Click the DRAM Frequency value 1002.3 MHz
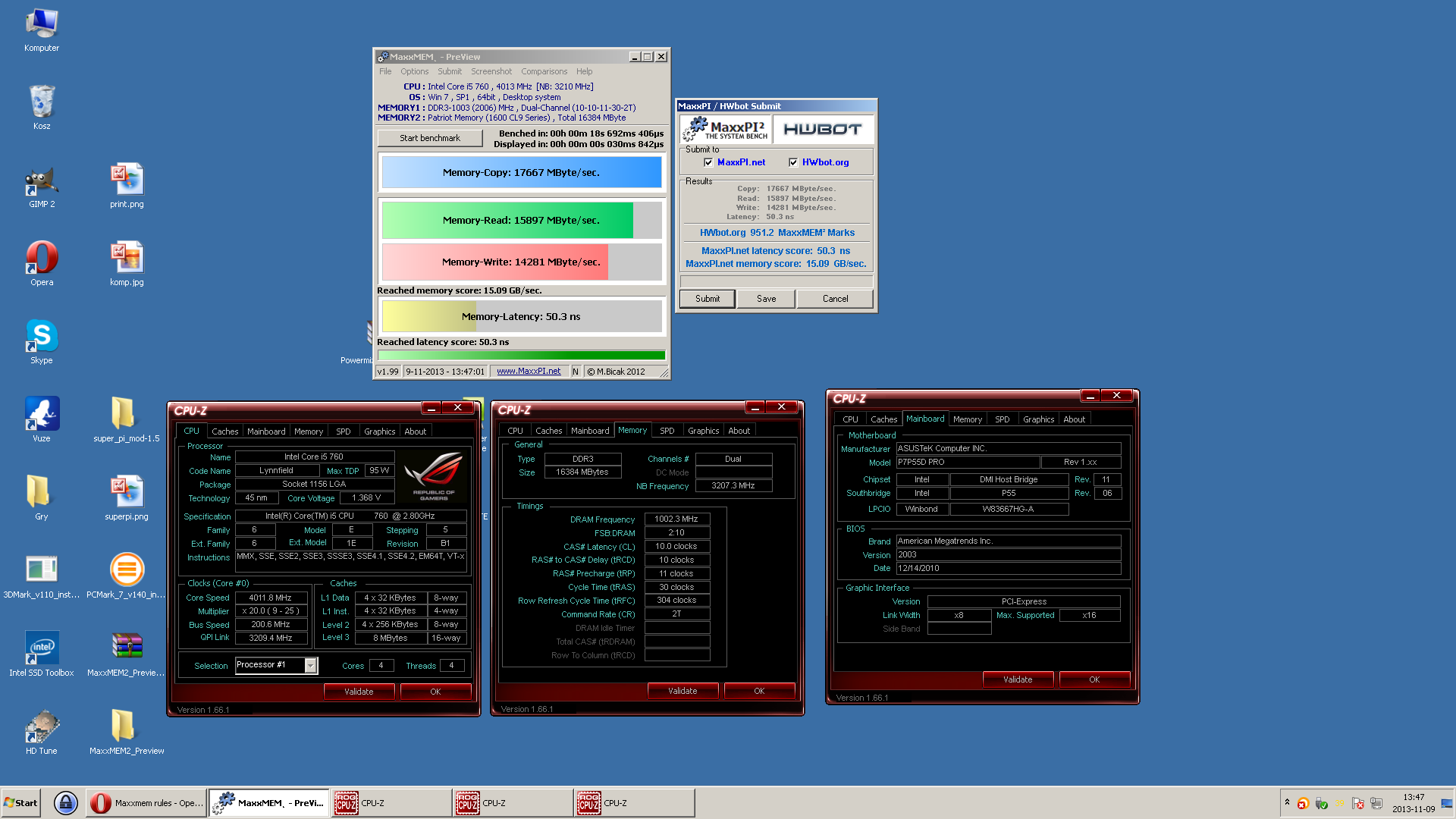Viewport: 1456px width, 819px height. [676, 519]
